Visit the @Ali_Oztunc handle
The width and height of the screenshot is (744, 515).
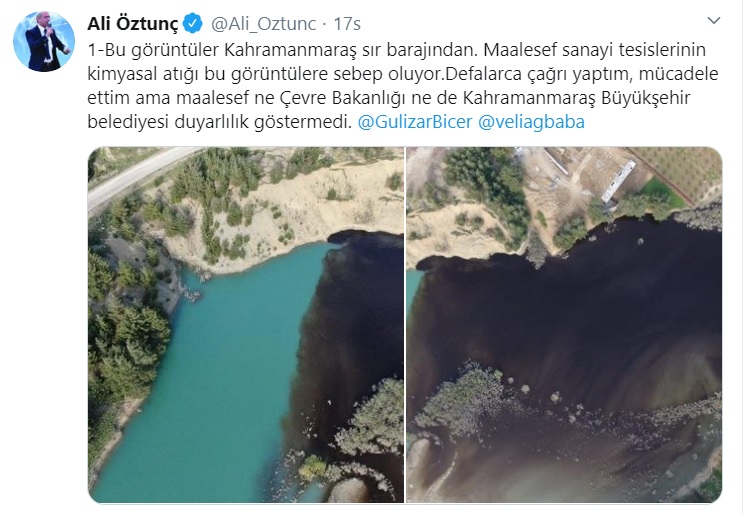click(x=263, y=24)
